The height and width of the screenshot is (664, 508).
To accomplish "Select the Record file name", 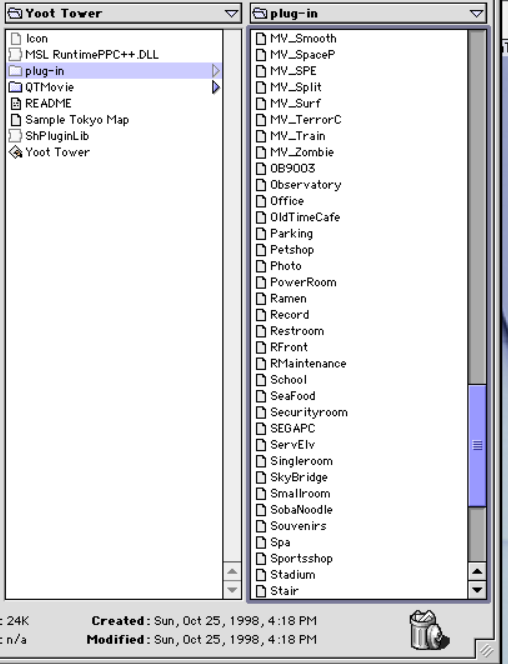I will (290, 315).
